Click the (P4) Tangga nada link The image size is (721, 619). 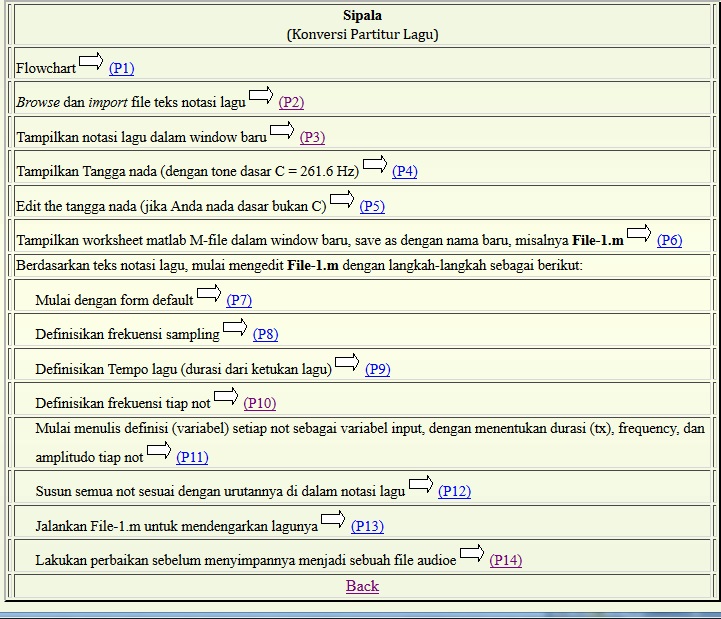point(405,171)
